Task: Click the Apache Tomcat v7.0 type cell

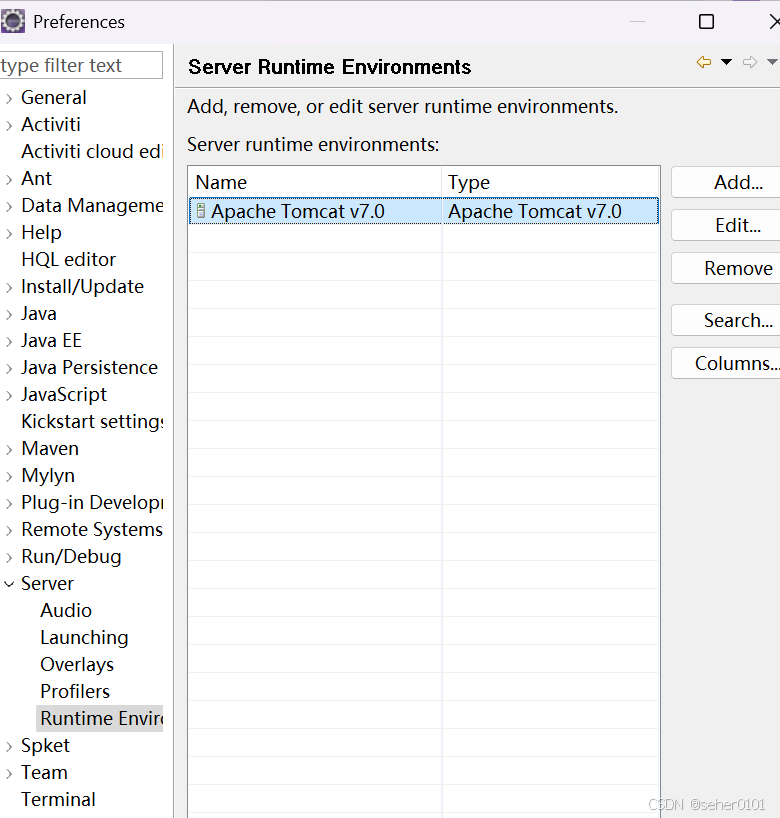Action: coord(550,211)
